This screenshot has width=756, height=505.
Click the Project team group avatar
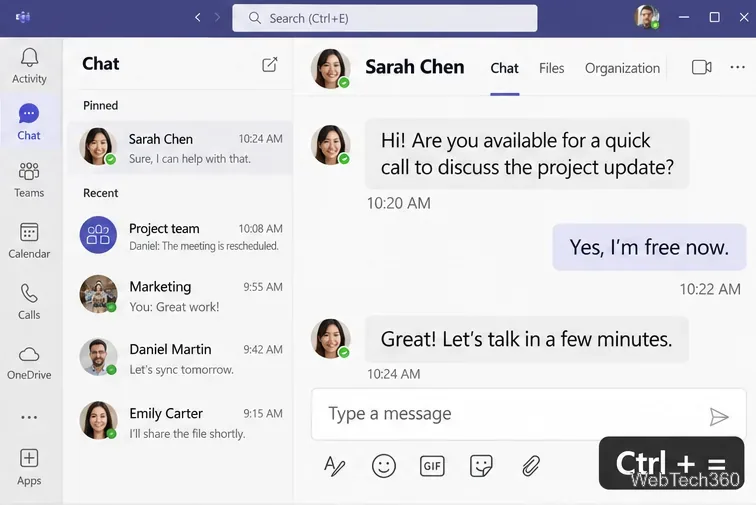click(98, 235)
